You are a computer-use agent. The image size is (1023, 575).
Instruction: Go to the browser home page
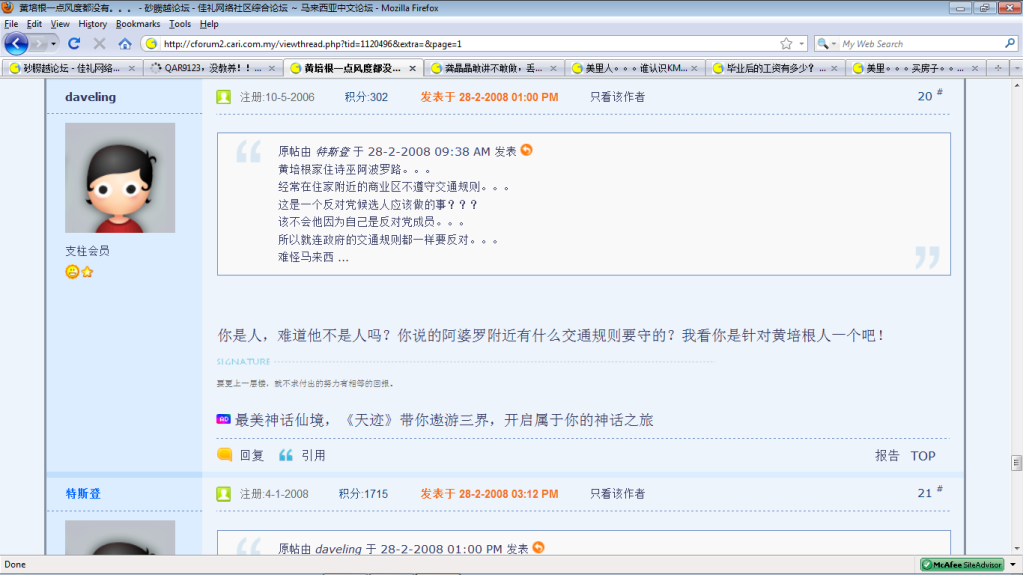coord(125,44)
